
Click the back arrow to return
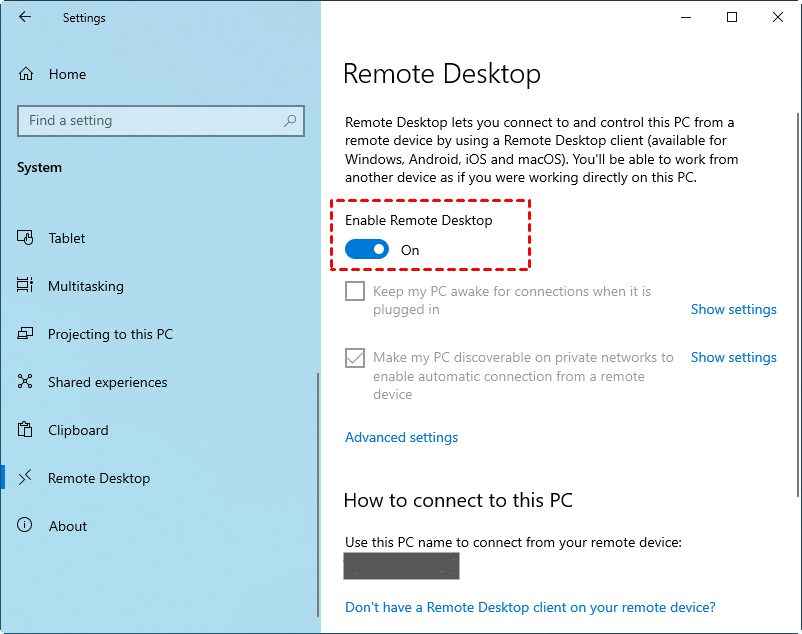pos(24,16)
